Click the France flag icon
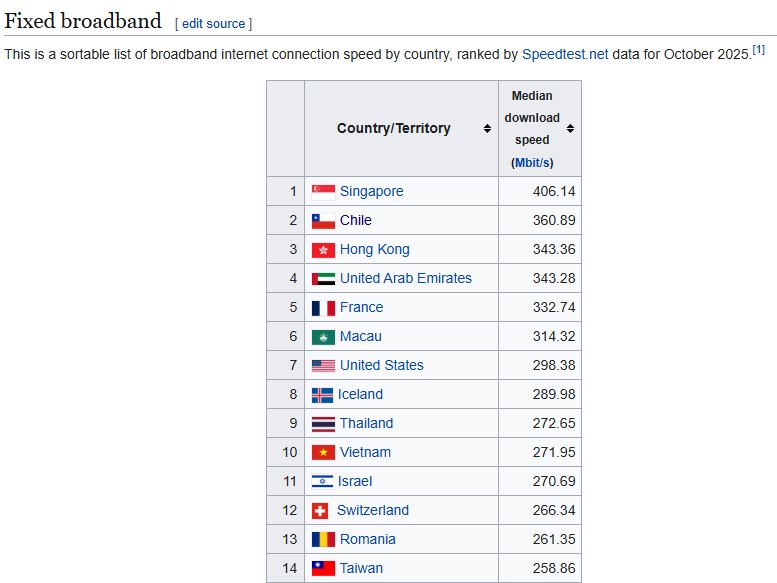Viewport: 777px width, 583px height. click(x=323, y=308)
